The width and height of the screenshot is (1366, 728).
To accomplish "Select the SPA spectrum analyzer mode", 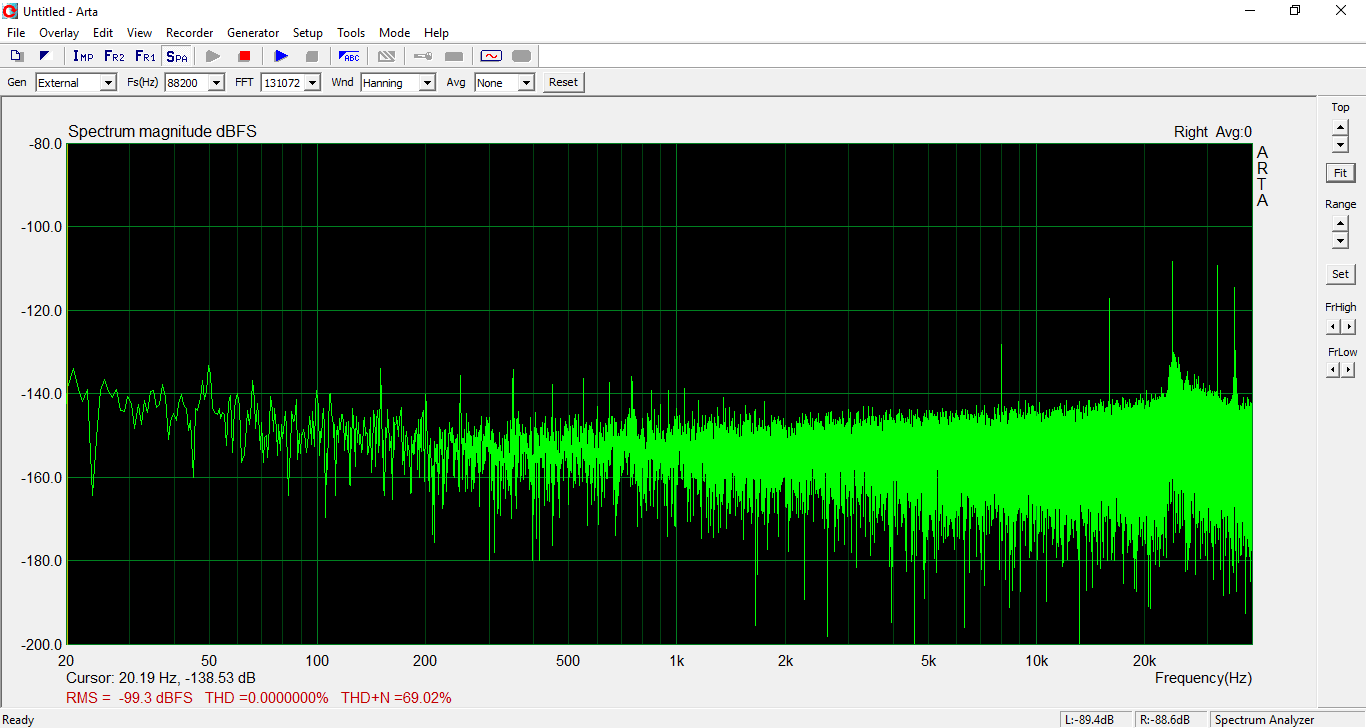I will (x=176, y=56).
